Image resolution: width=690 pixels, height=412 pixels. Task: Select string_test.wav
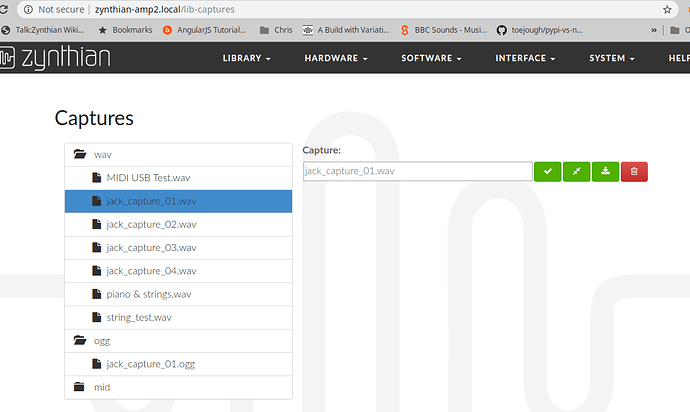[178, 317]
